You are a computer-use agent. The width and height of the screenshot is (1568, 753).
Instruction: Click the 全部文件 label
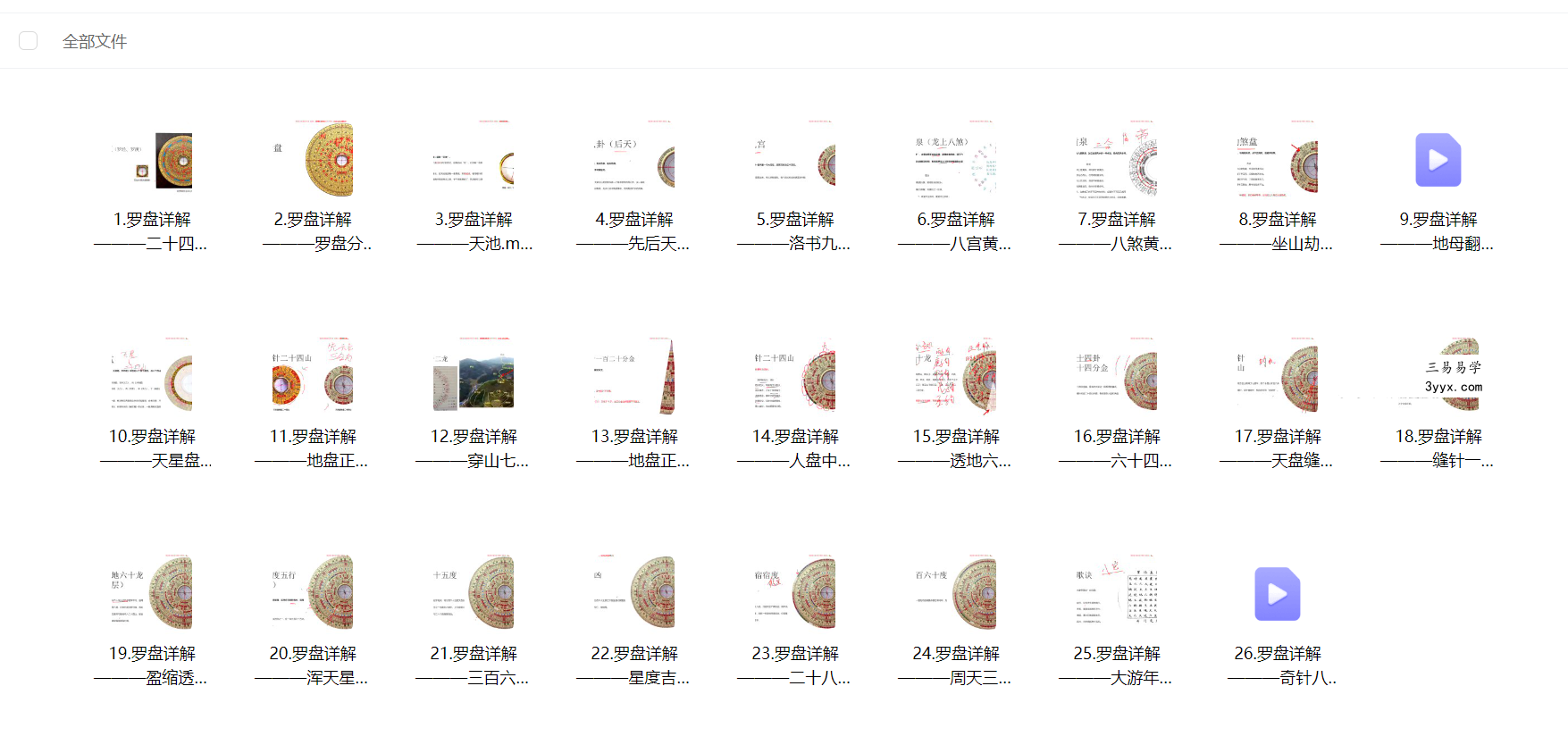click(95, 41)
